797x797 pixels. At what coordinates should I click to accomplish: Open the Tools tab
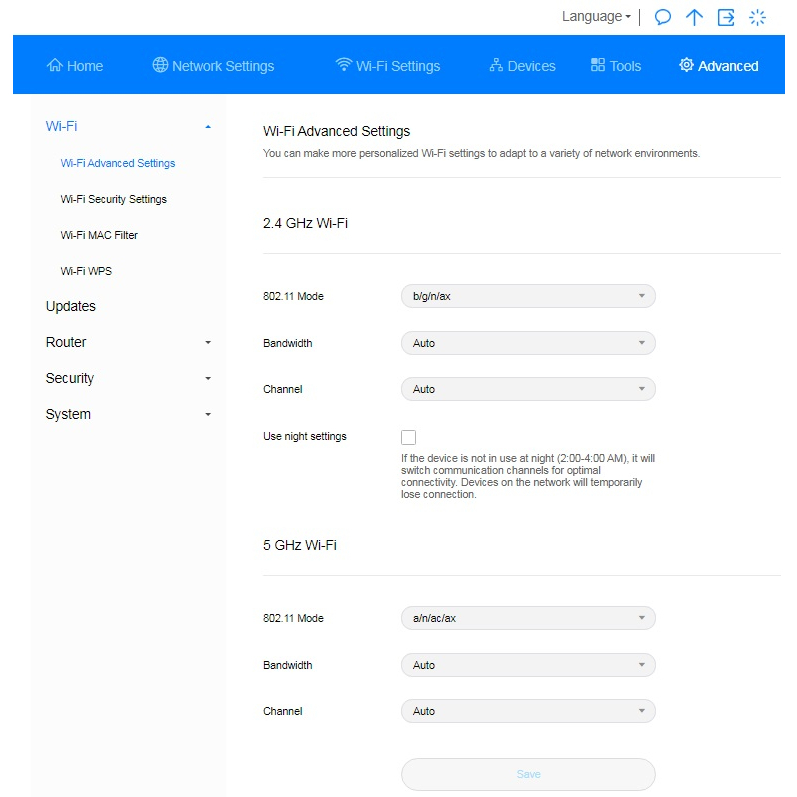point(616,66)
